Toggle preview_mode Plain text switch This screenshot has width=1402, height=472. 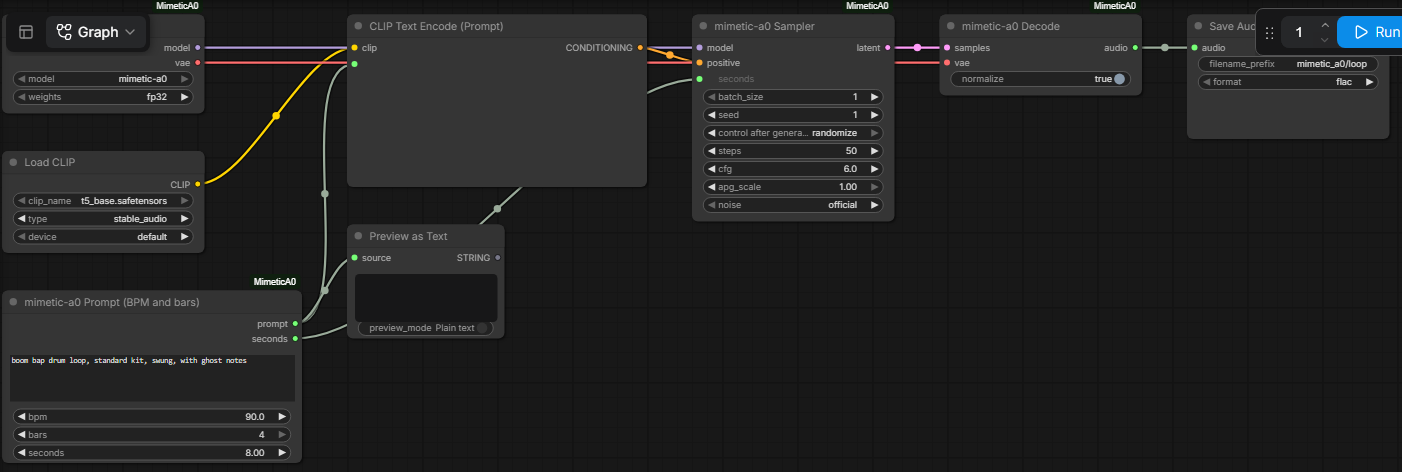482,328
